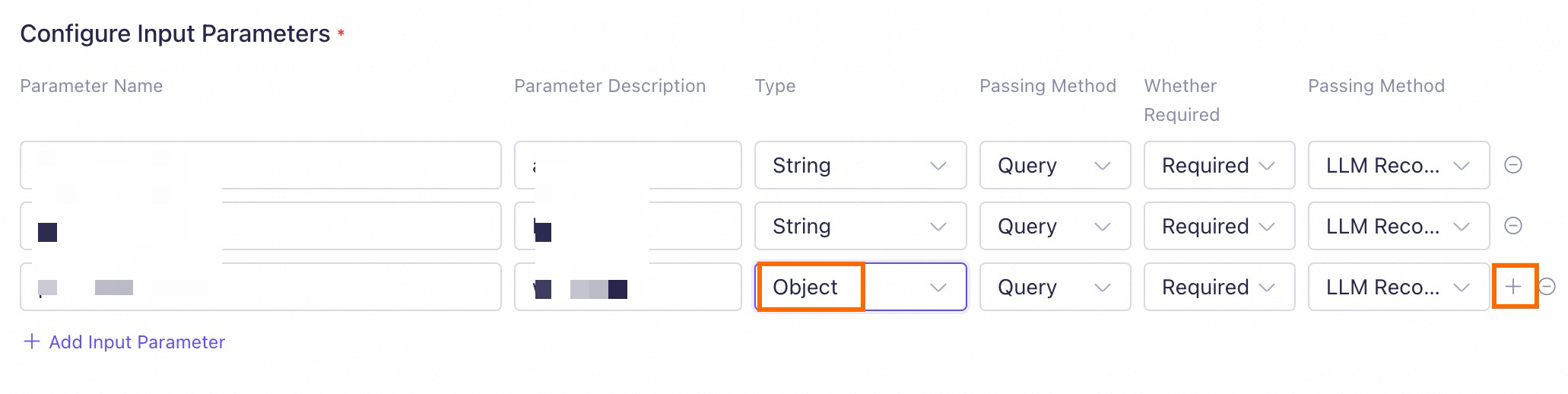
Task: Open third row LLM Reco... dropdown
Action: coord(1398,287)
